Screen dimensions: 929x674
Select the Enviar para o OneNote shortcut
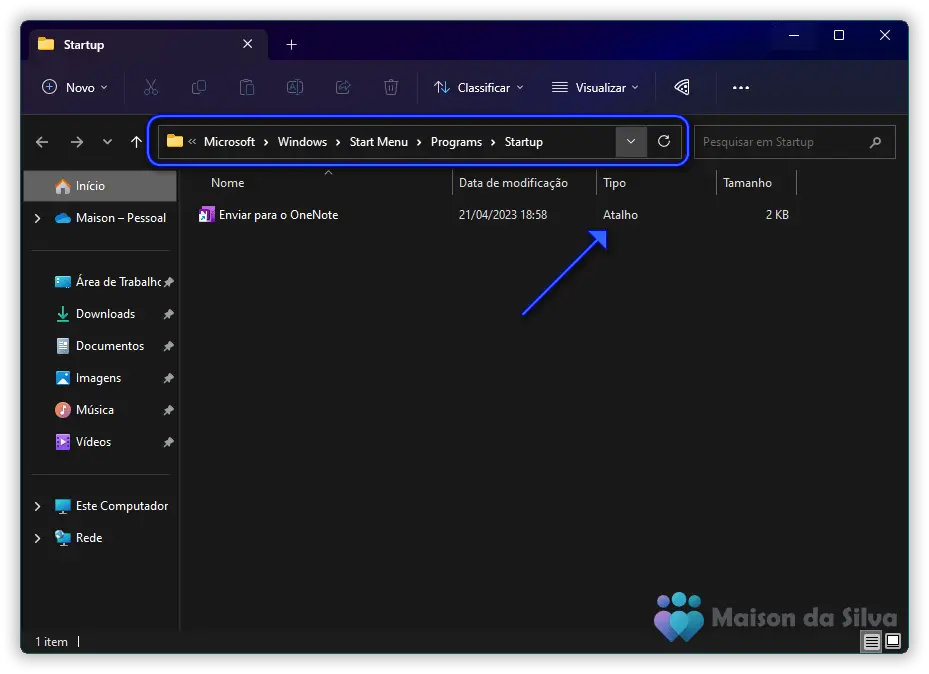(278, 215)
